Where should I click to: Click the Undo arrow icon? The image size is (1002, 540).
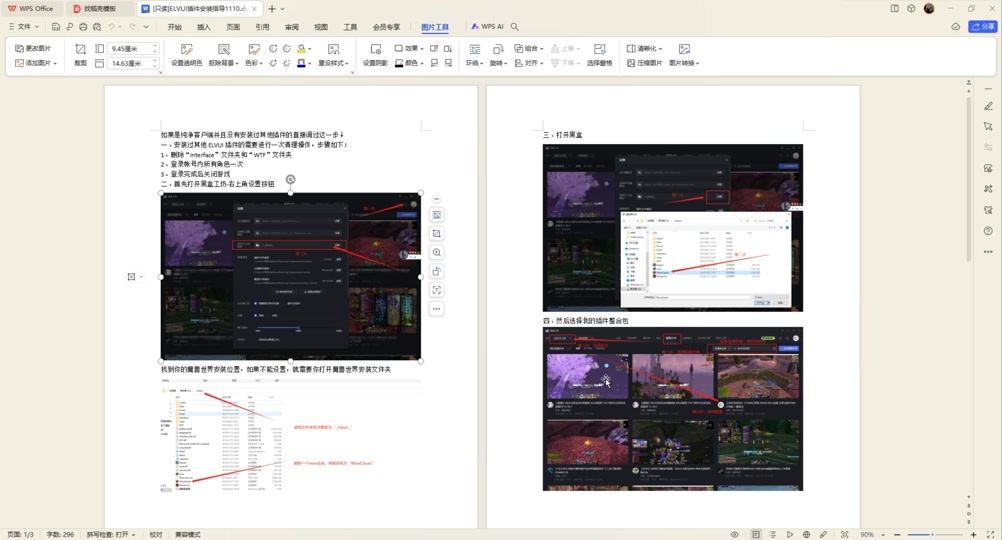tap(111, 27)
